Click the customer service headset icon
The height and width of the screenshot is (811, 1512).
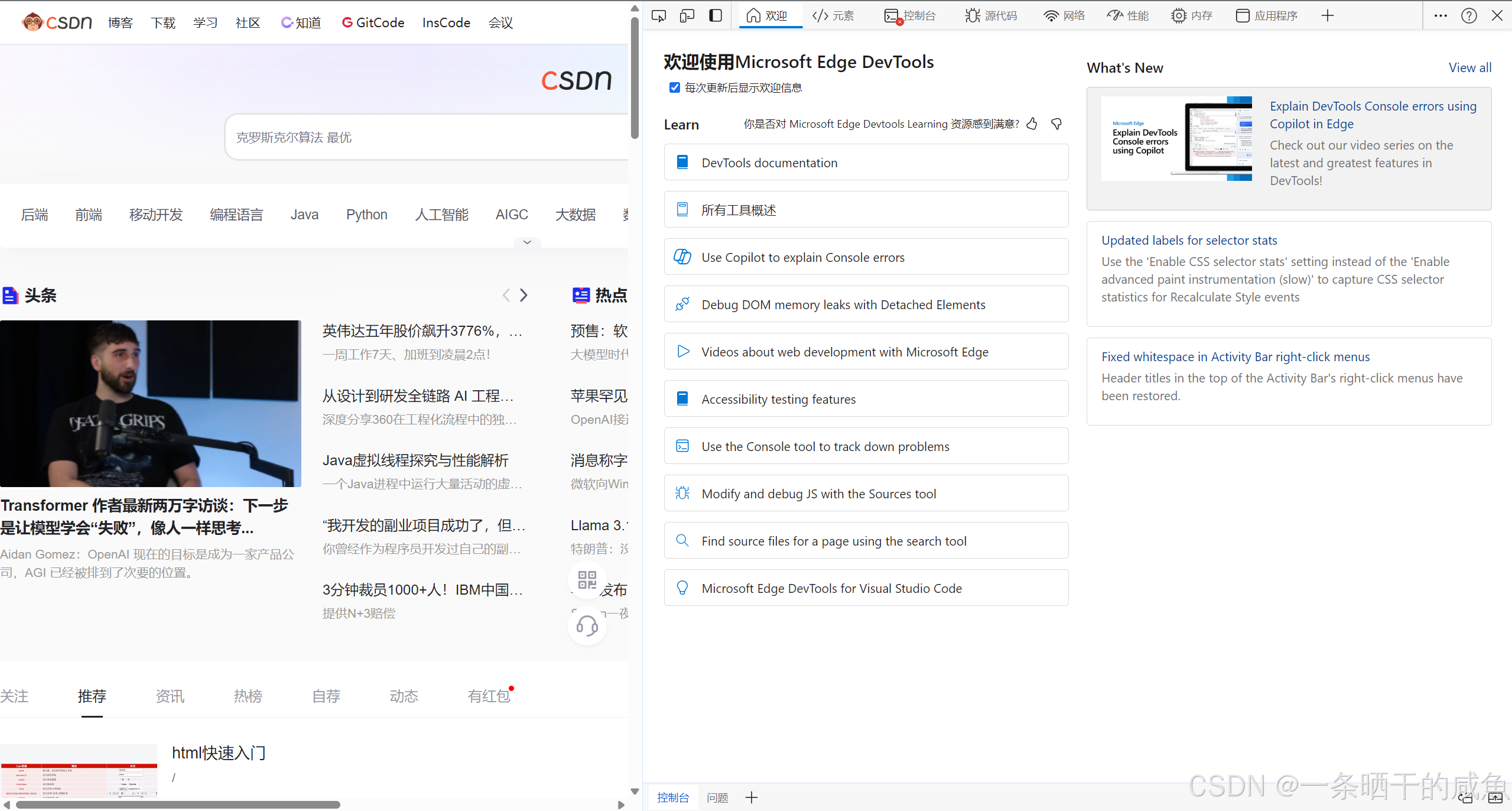587,625
